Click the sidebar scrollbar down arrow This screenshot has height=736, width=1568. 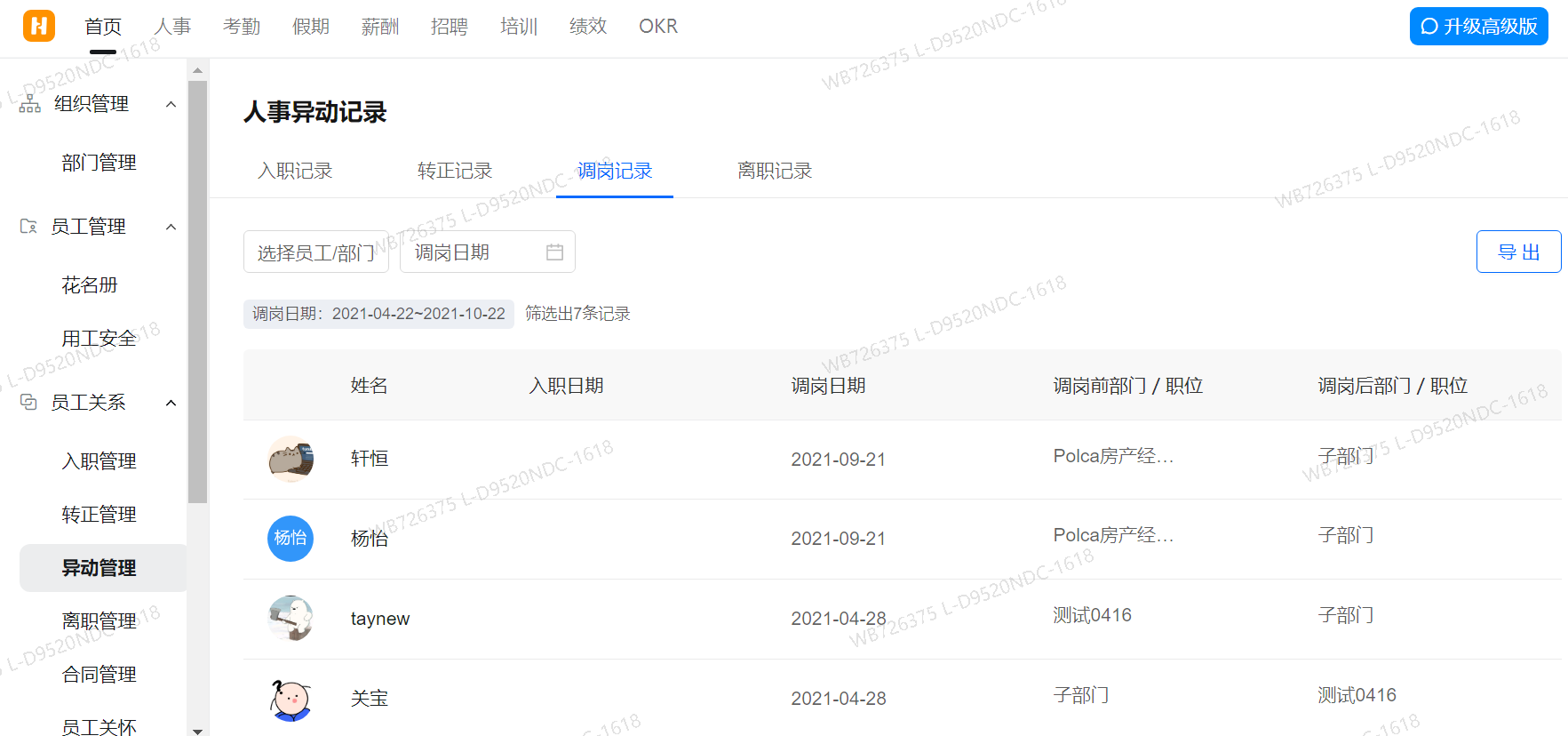(x=197, y=731)
